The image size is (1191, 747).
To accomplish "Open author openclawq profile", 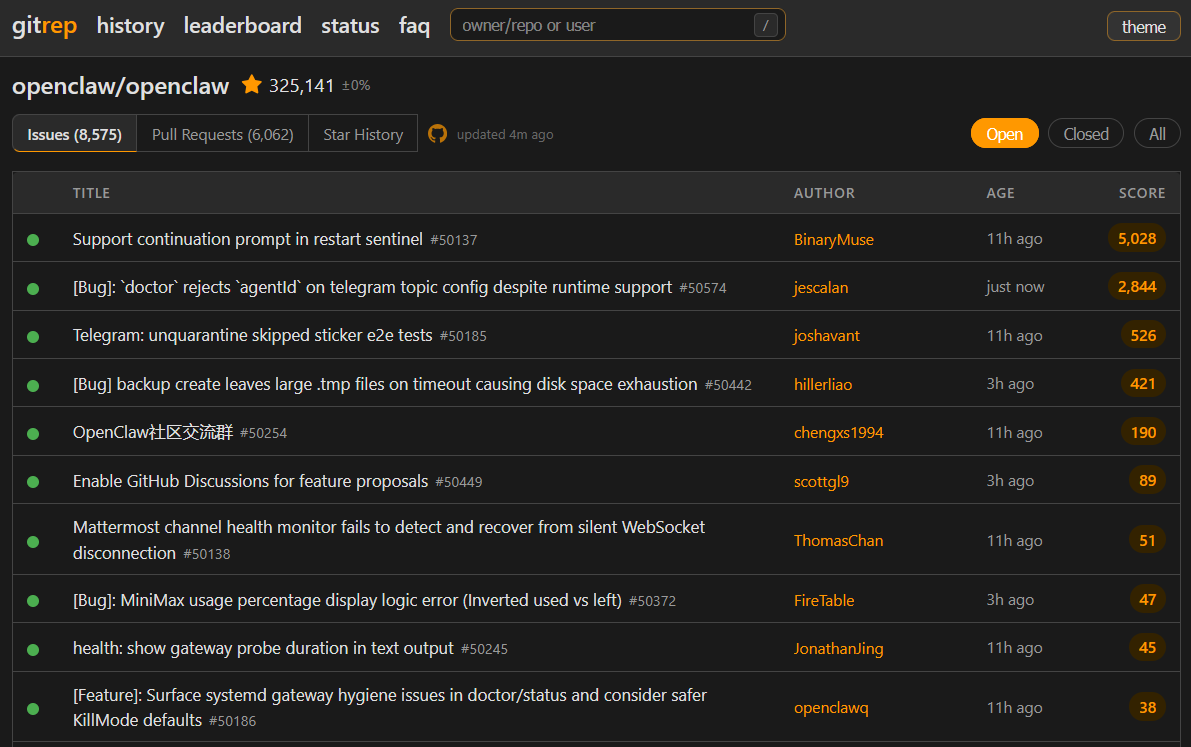I will 831,707.
